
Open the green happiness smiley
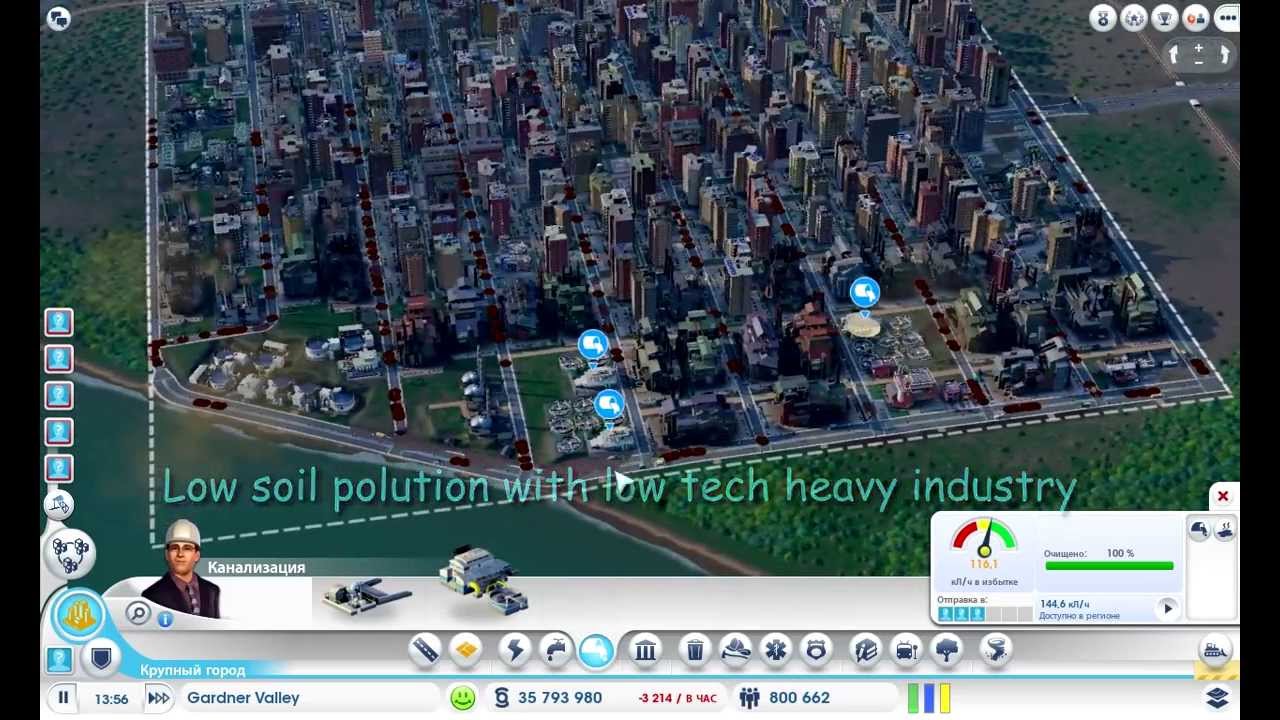click(462, 698)
